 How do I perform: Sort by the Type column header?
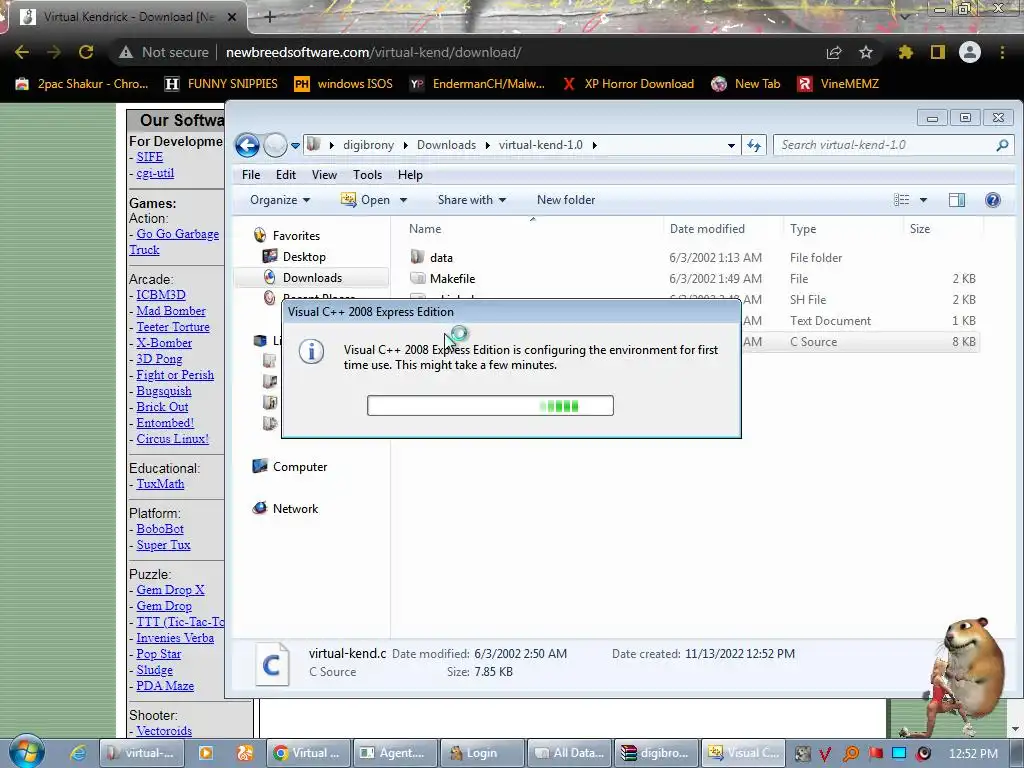point(803,229)
